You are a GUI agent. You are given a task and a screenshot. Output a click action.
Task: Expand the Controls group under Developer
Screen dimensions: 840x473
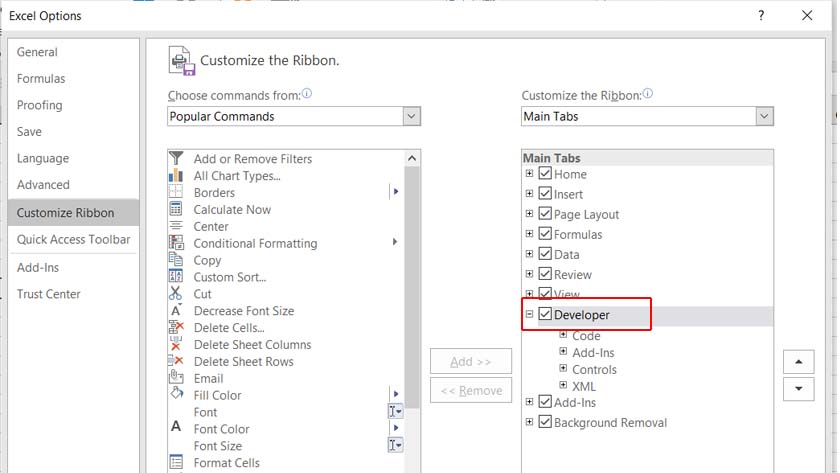[x=563, y=368]
